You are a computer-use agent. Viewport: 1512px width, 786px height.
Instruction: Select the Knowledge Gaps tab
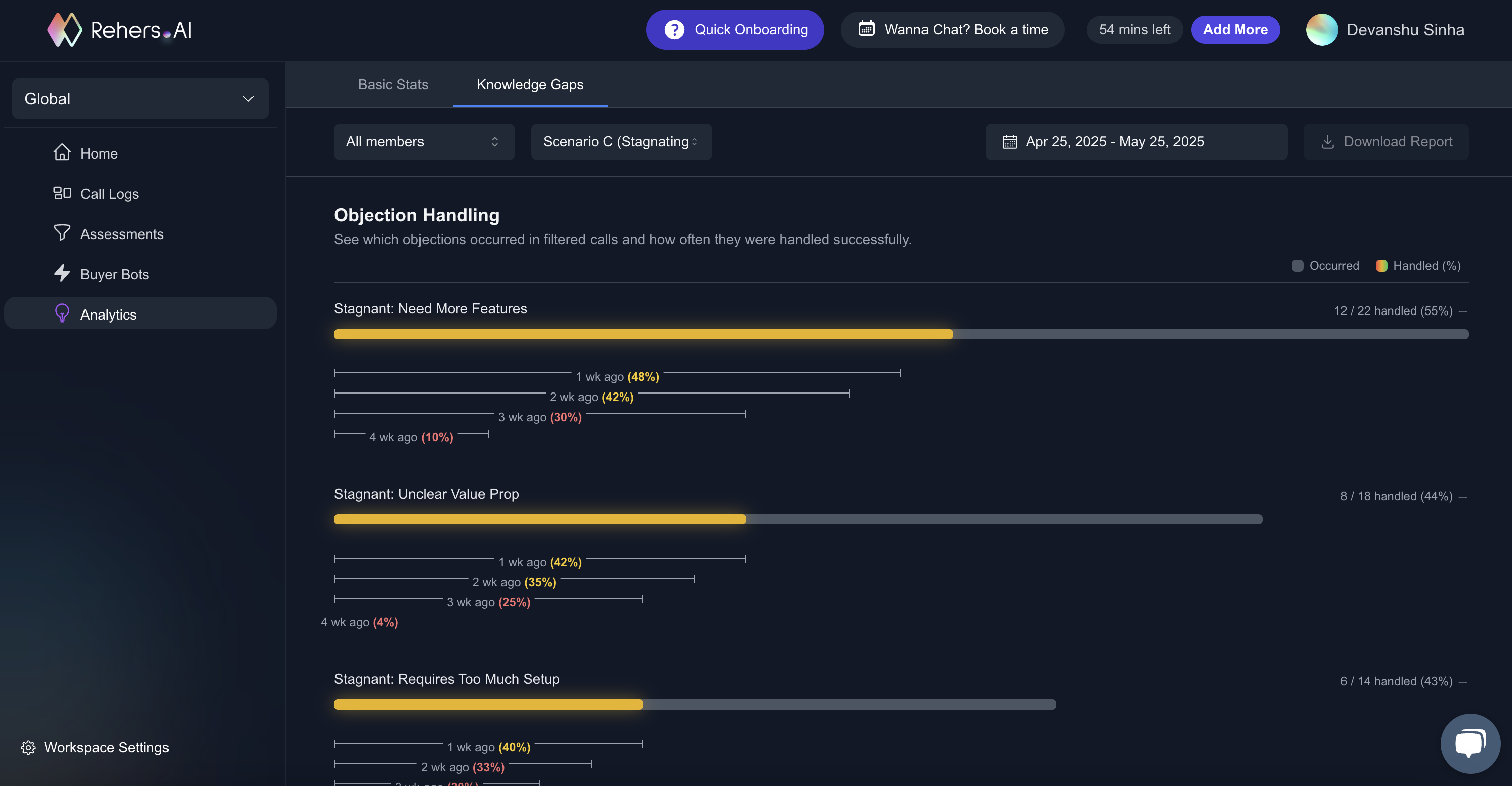[530, 85]
